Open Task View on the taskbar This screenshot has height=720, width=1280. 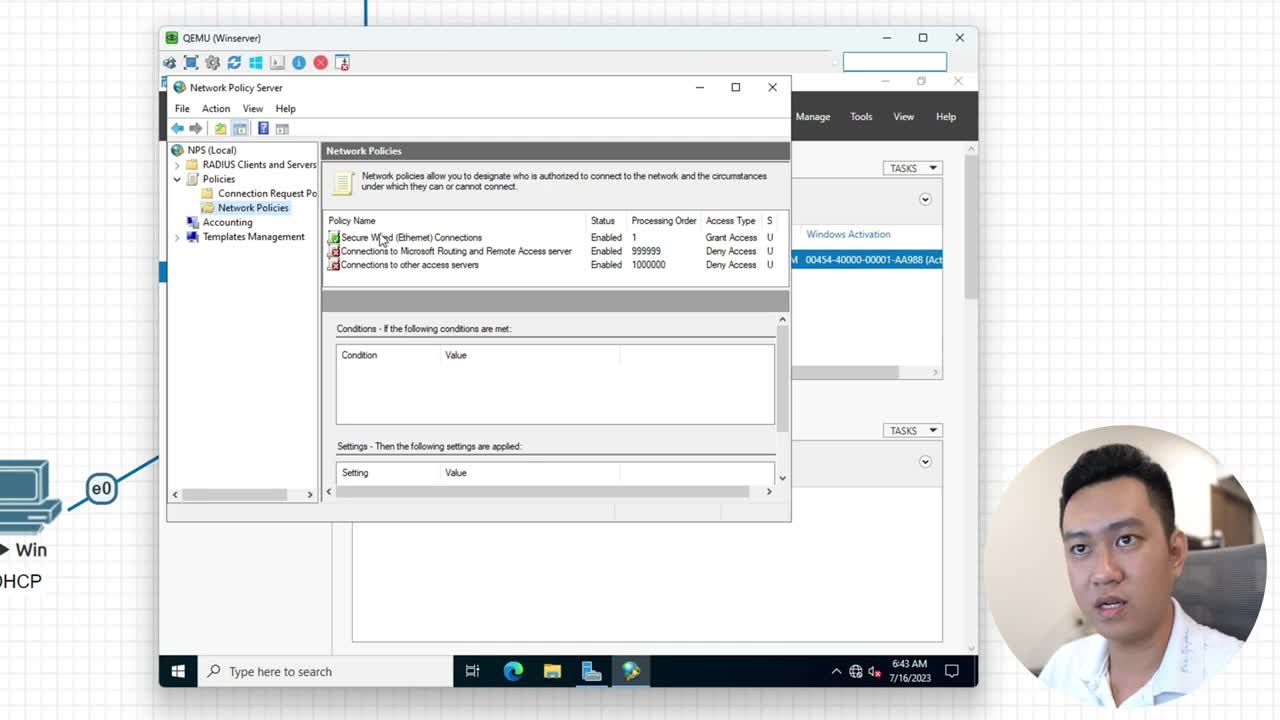[473, 671]
